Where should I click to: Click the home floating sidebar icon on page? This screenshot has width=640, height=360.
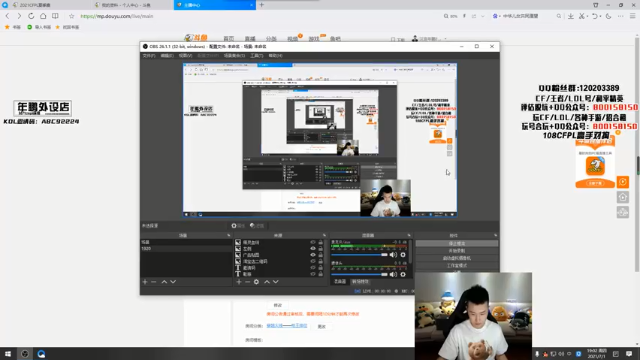[x=623, y=197]
